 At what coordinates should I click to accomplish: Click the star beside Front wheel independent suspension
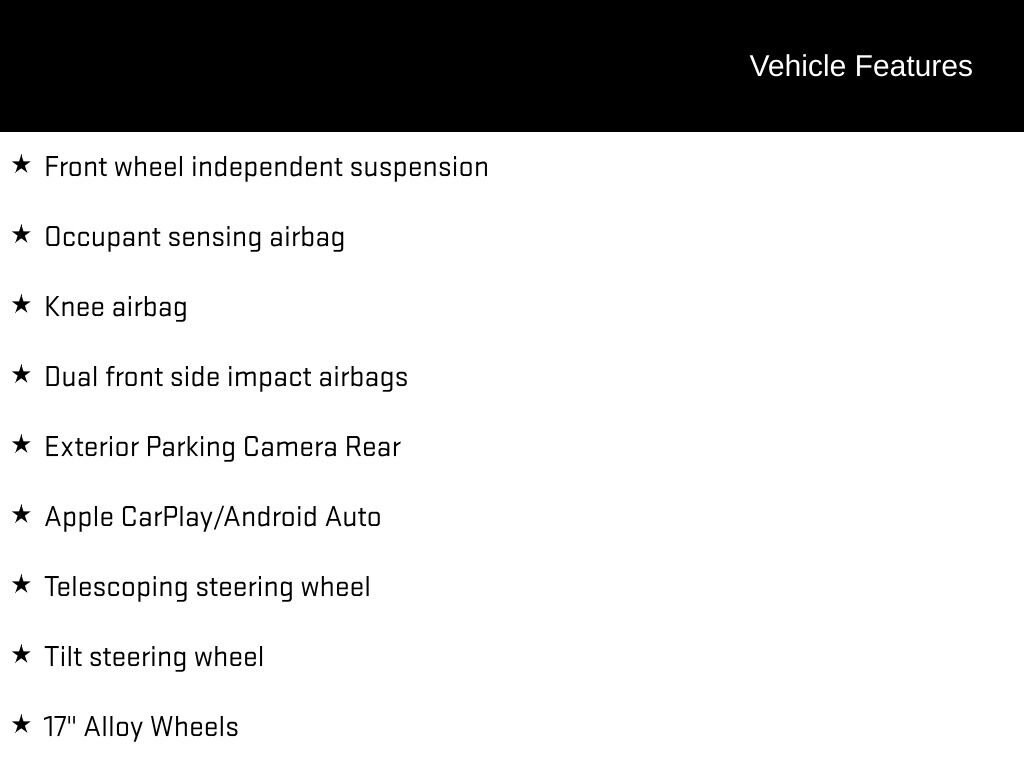(x=21, y=165)
